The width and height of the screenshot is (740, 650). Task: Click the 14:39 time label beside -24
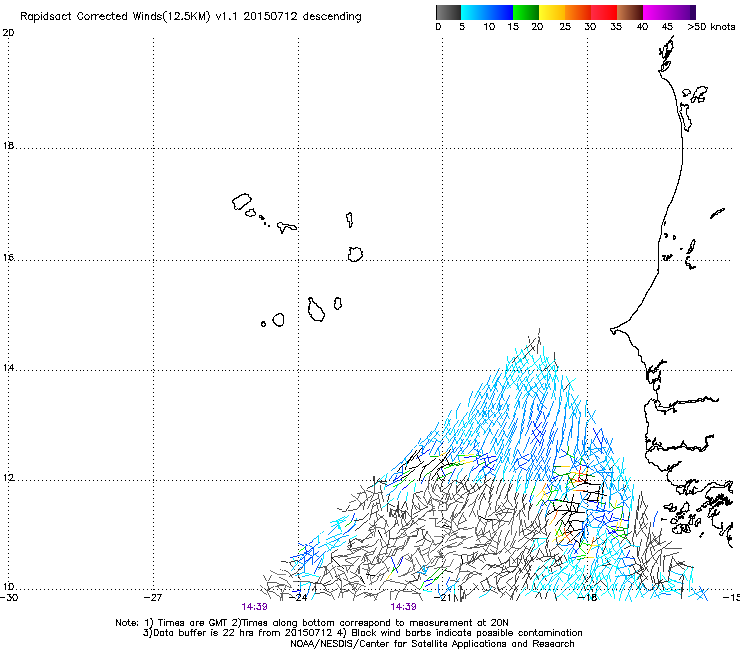pos(254,607)
